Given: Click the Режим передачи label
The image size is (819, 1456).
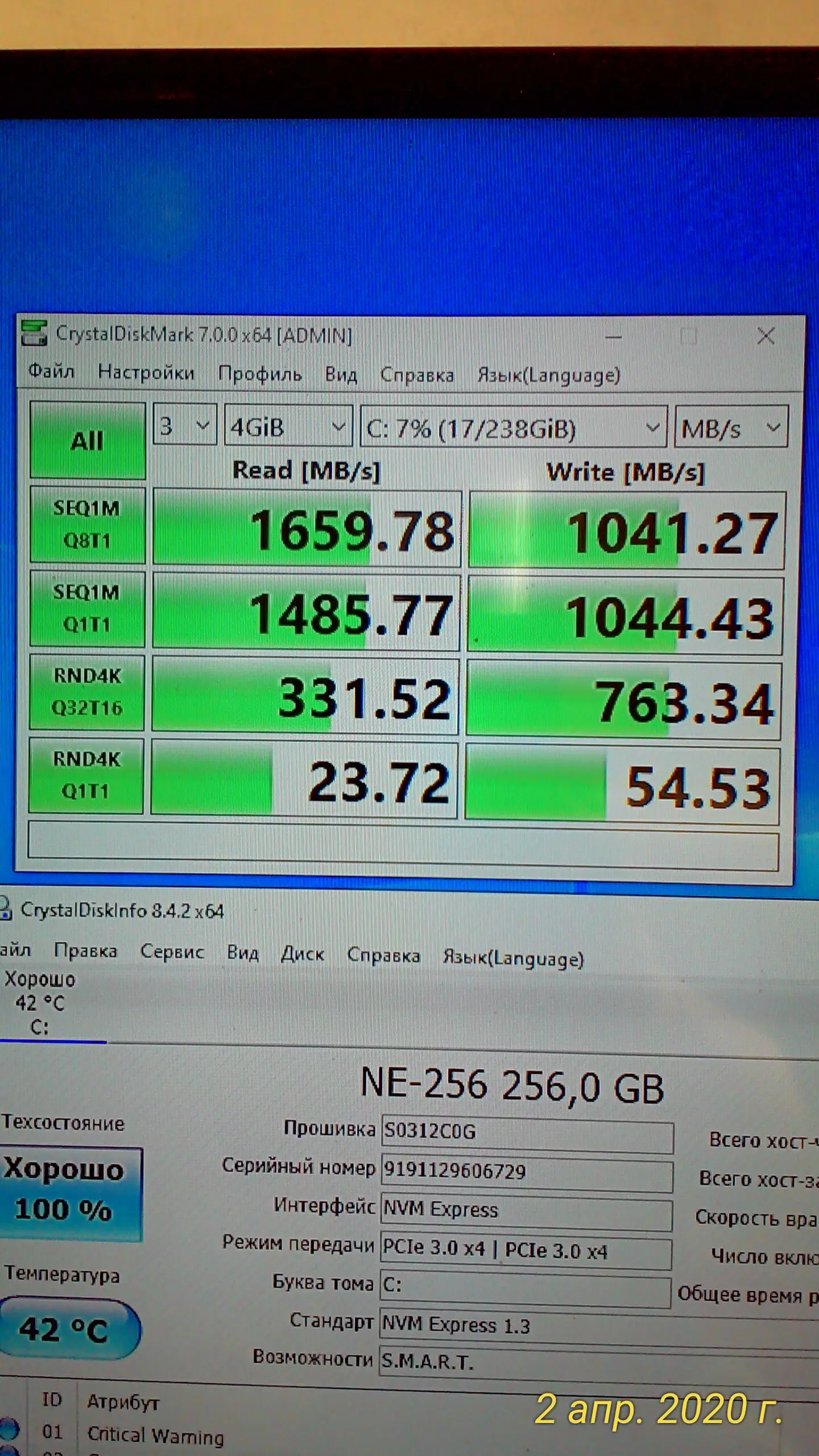Looking at the screenshot, I should coord(299,1244).
